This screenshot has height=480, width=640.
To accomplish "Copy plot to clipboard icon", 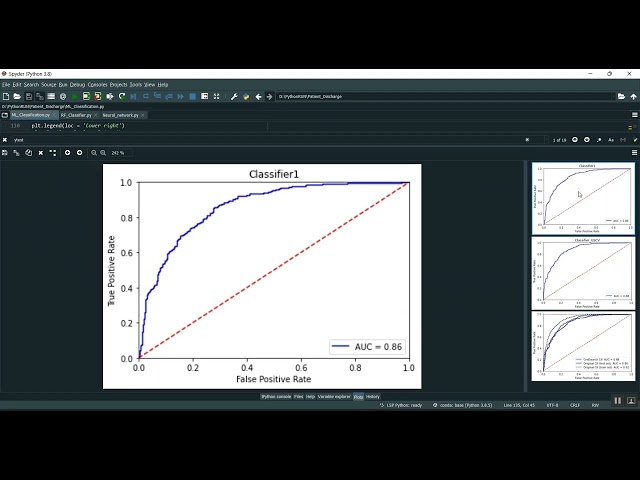I will (x=29, y=153).
